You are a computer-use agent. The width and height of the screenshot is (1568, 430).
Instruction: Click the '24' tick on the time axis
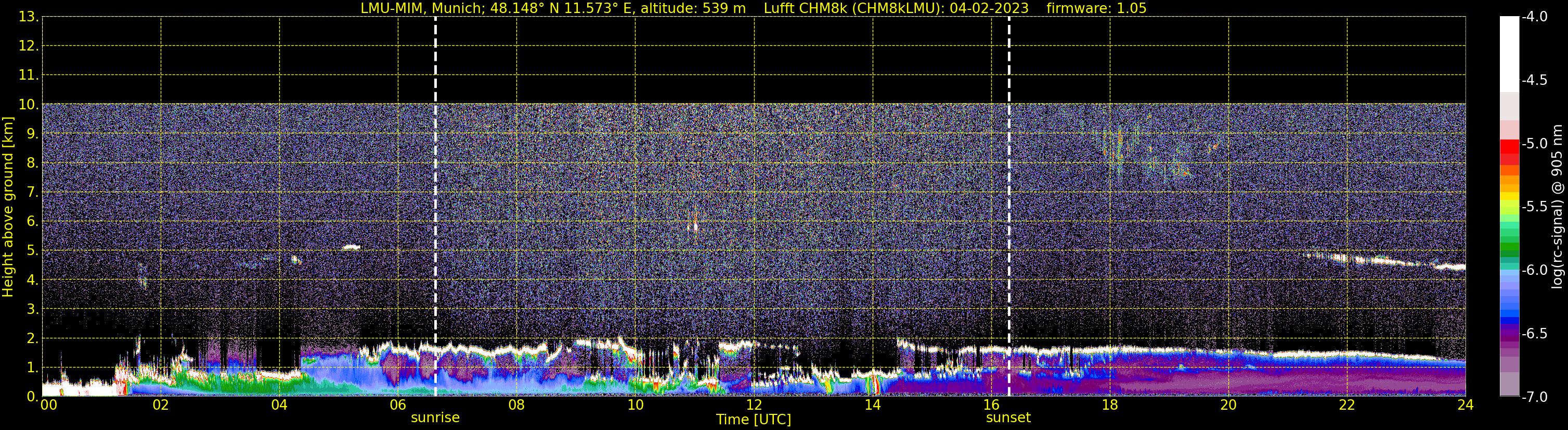1466,405
